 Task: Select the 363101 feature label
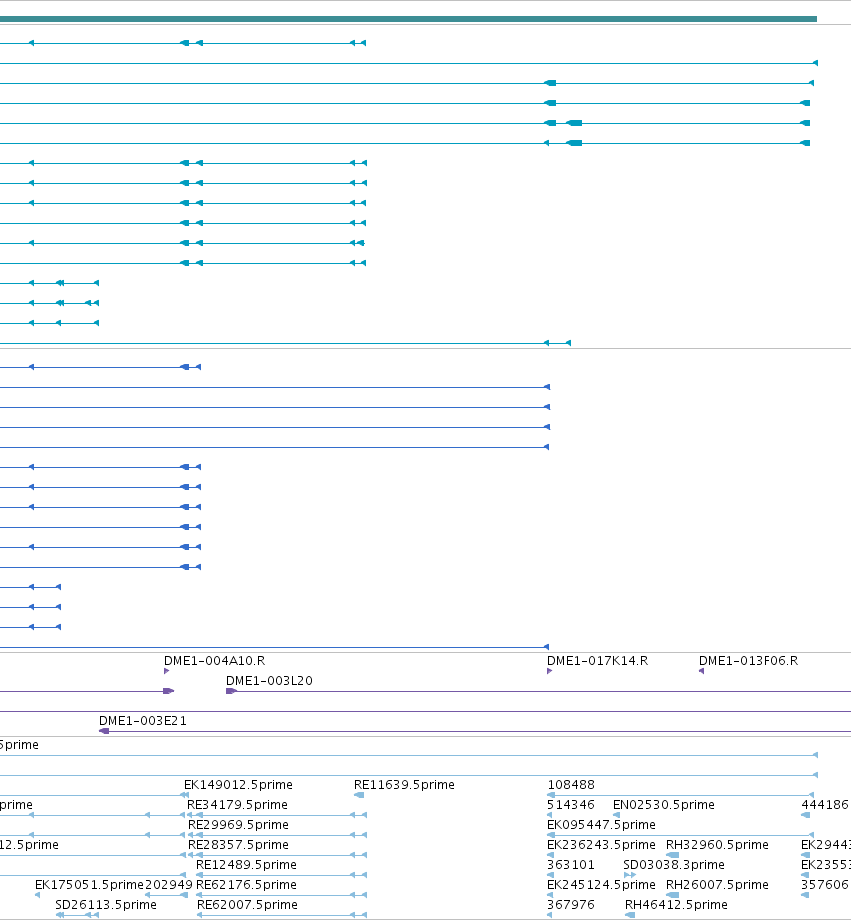pyautogui.click(x=571, y=864)
